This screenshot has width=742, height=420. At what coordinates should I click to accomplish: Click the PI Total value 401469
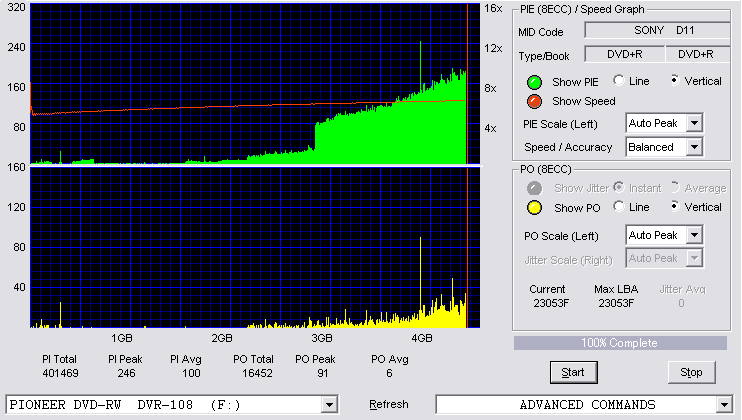[60, 374]
